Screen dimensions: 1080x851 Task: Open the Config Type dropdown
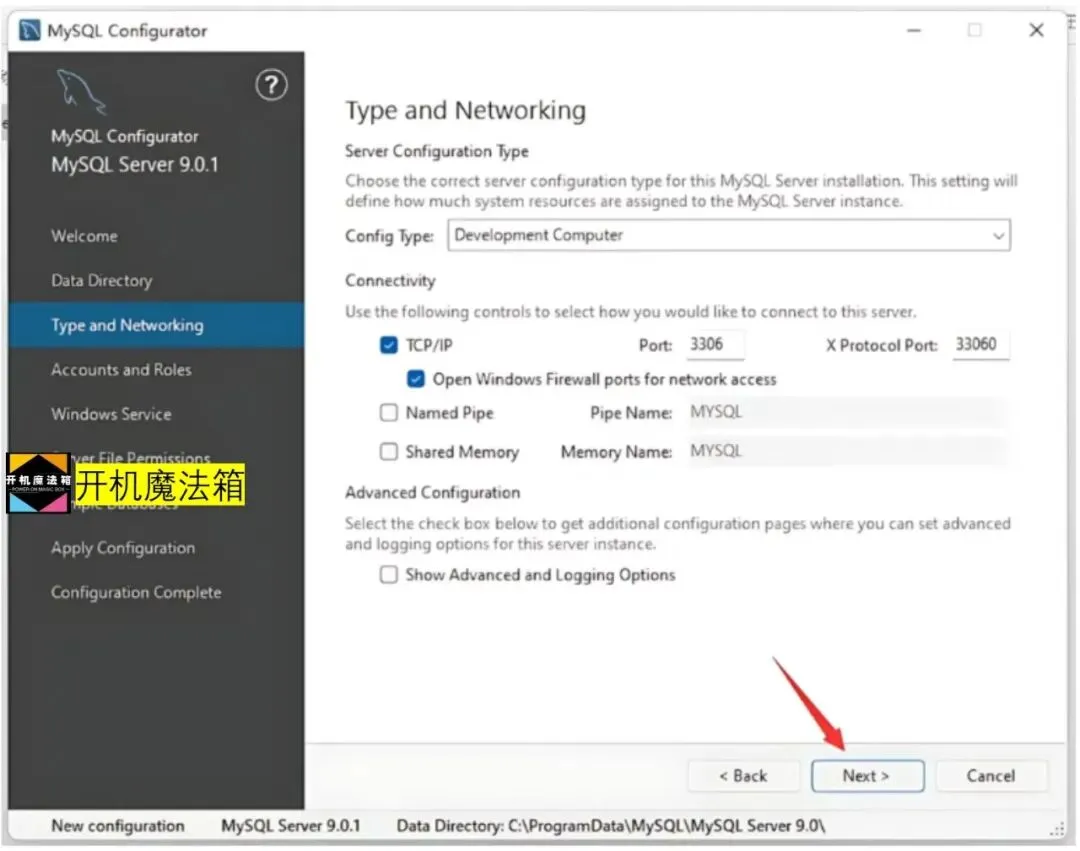[729, 235]
